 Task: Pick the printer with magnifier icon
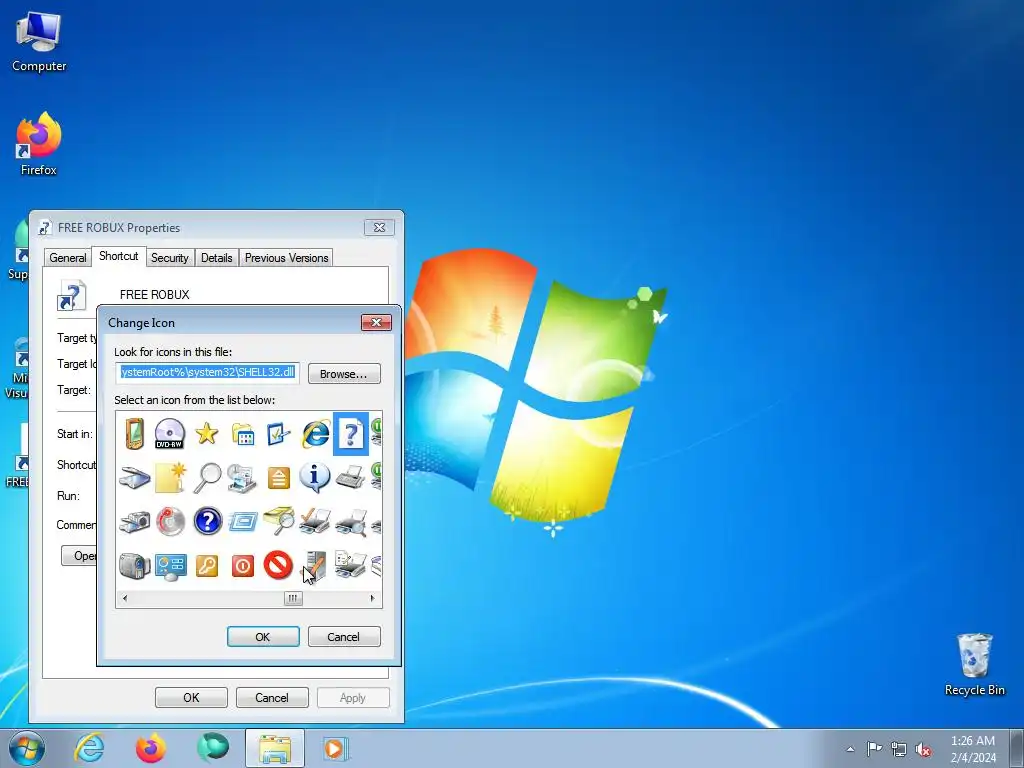point(351,522)
